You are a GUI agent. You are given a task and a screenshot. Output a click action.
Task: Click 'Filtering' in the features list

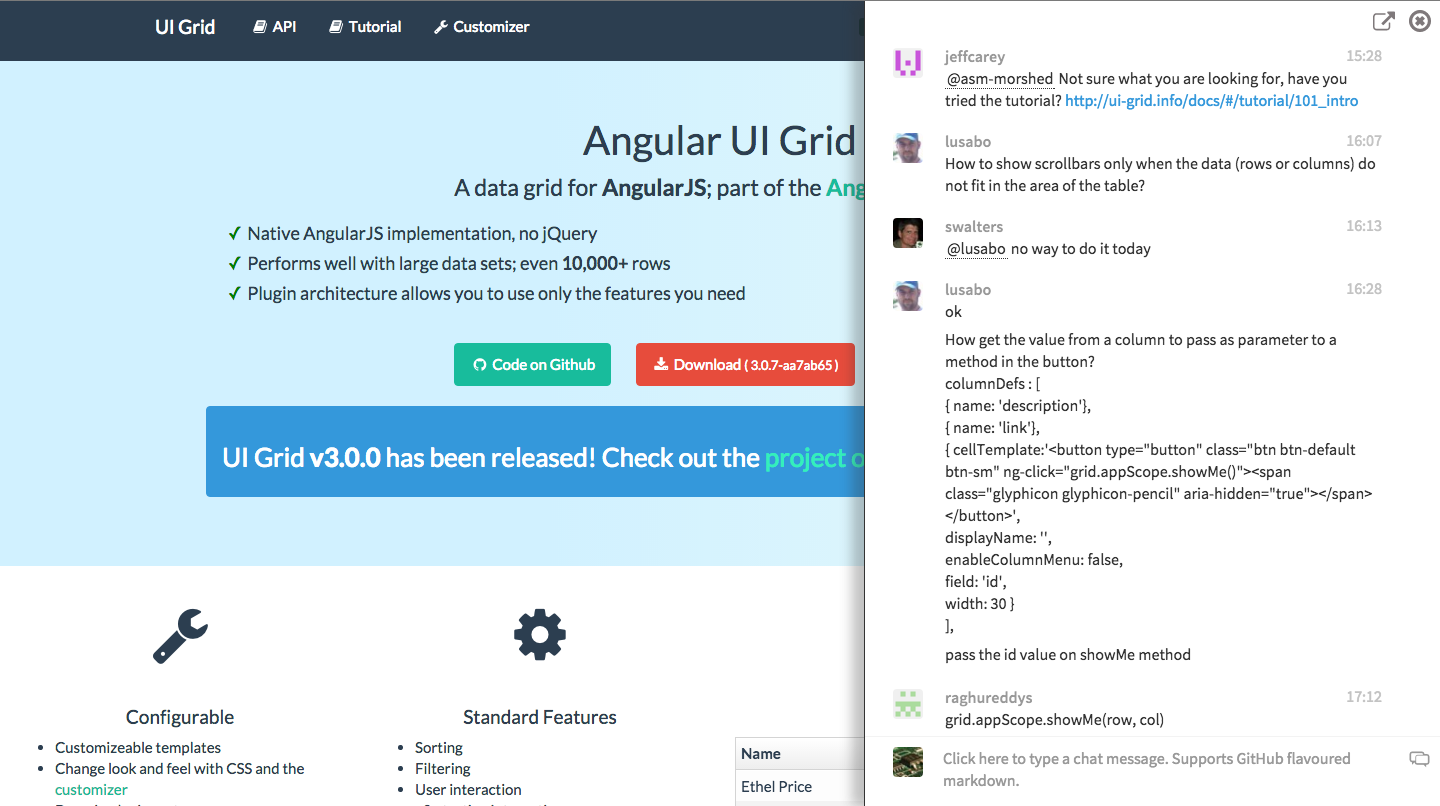[443, 769]
